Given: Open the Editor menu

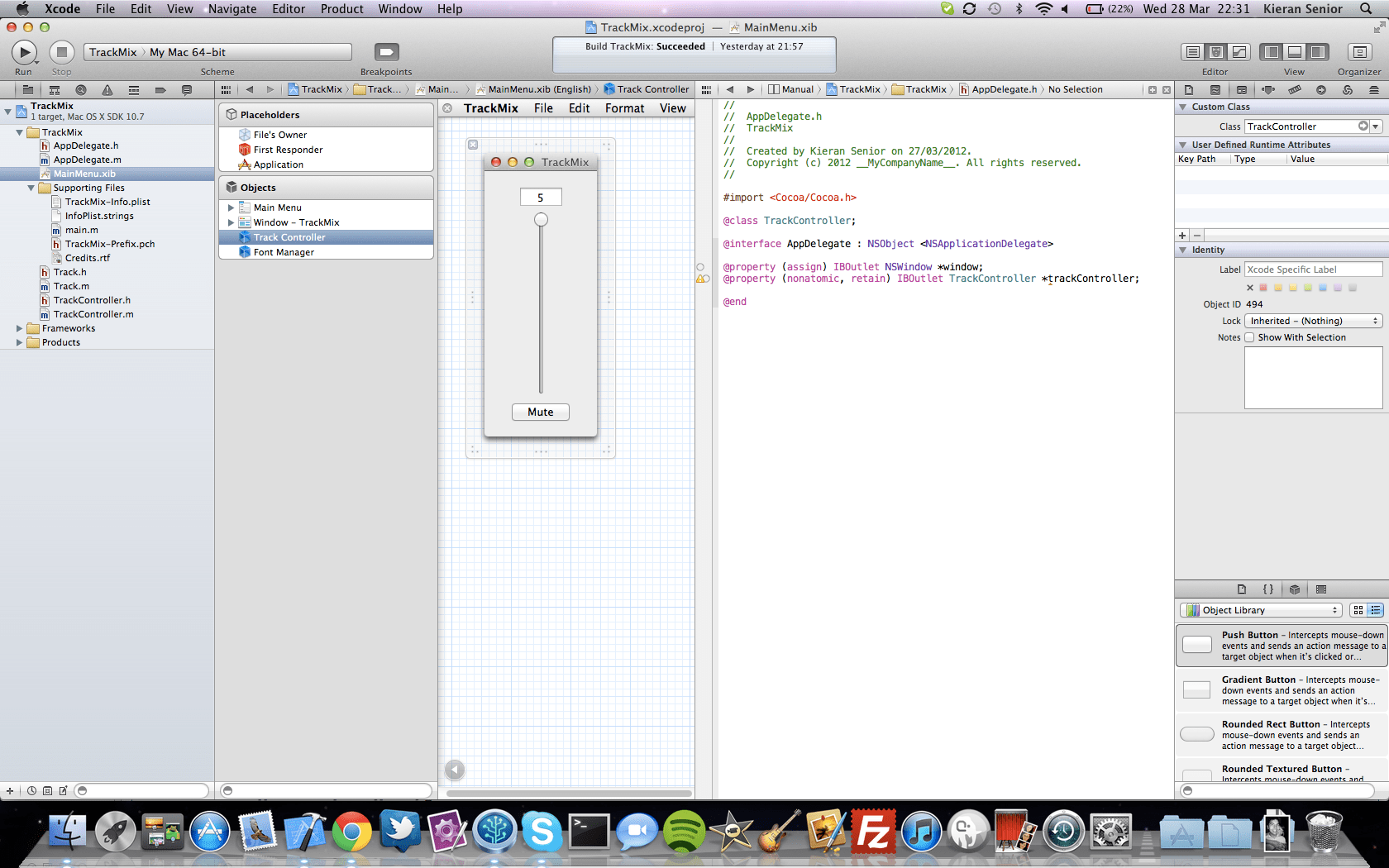Looking at the screenshot, I should [289, 8].
